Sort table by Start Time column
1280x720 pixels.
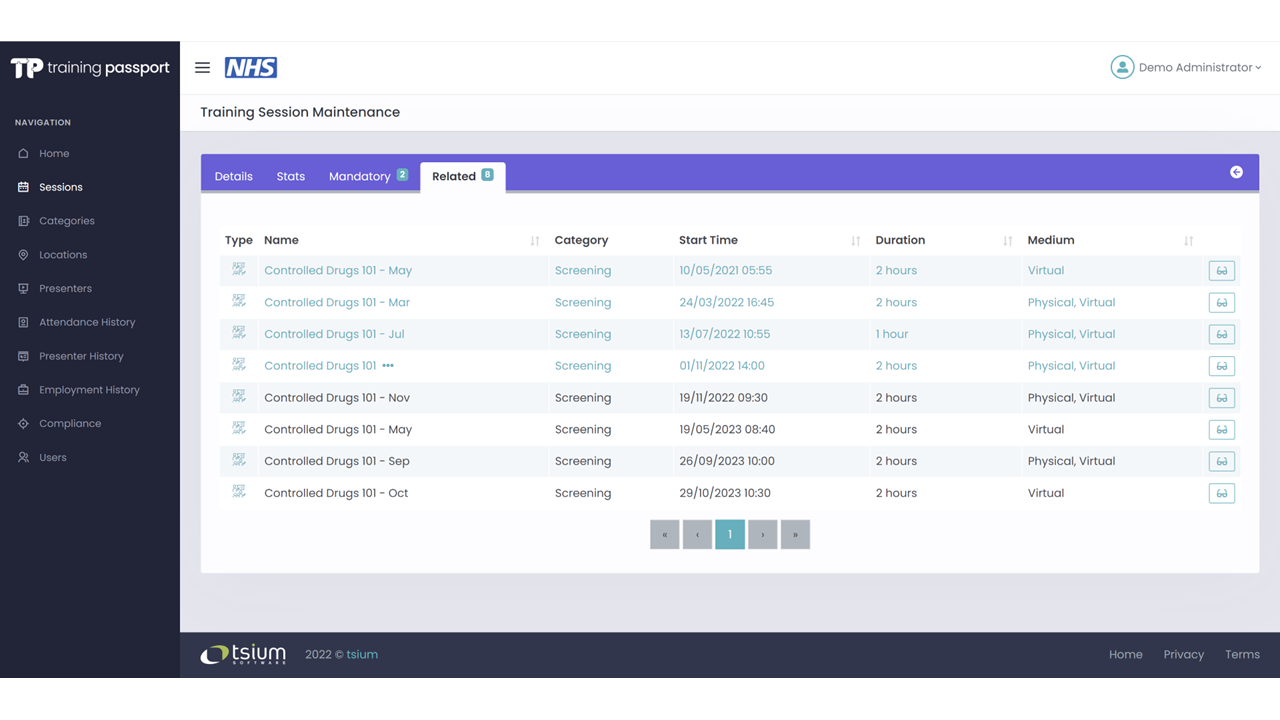856,241
